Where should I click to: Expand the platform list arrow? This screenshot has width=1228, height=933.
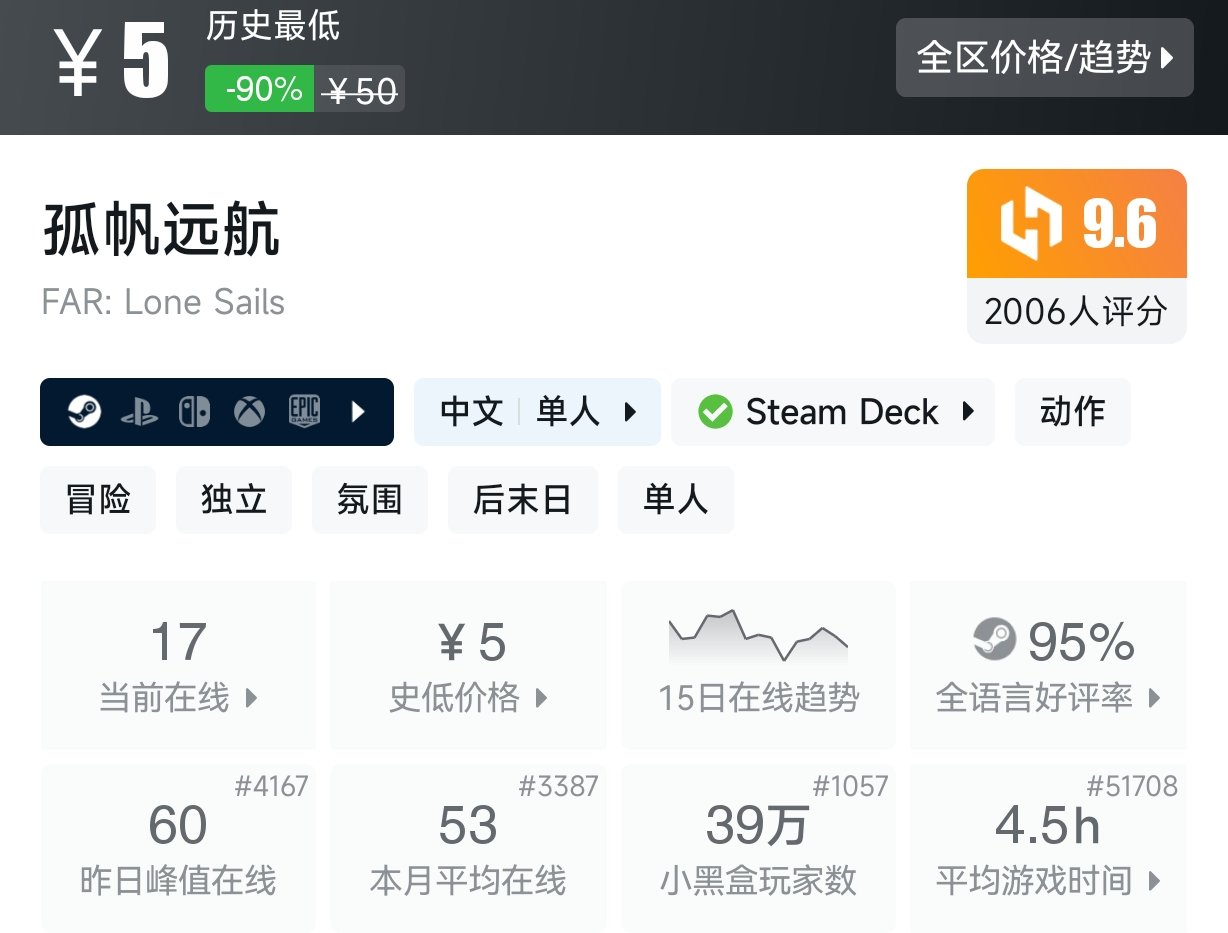point(358,412)
